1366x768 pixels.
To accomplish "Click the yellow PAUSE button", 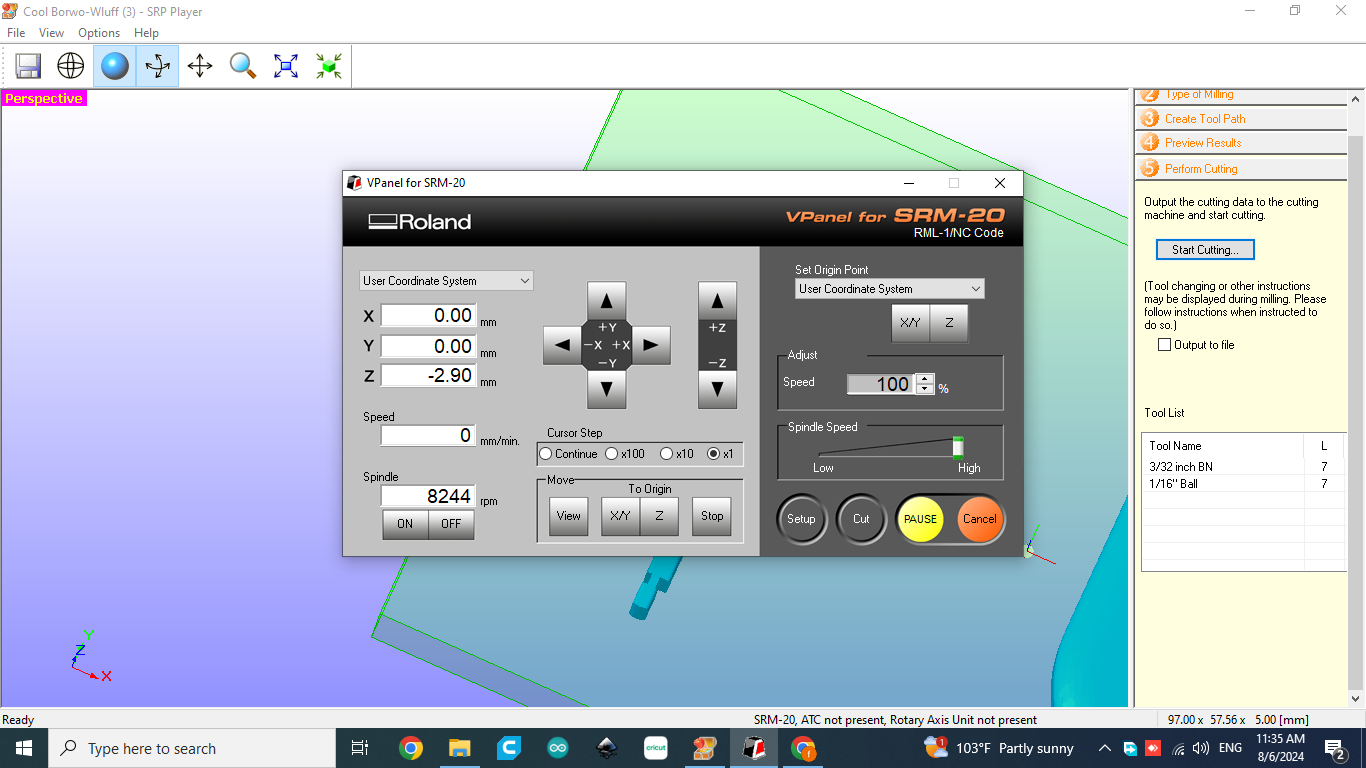I will (x=920, y=519).
